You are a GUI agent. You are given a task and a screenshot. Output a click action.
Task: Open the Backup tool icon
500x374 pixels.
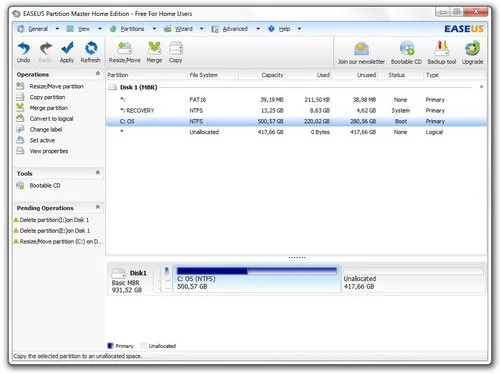click(x=442, y=49)
